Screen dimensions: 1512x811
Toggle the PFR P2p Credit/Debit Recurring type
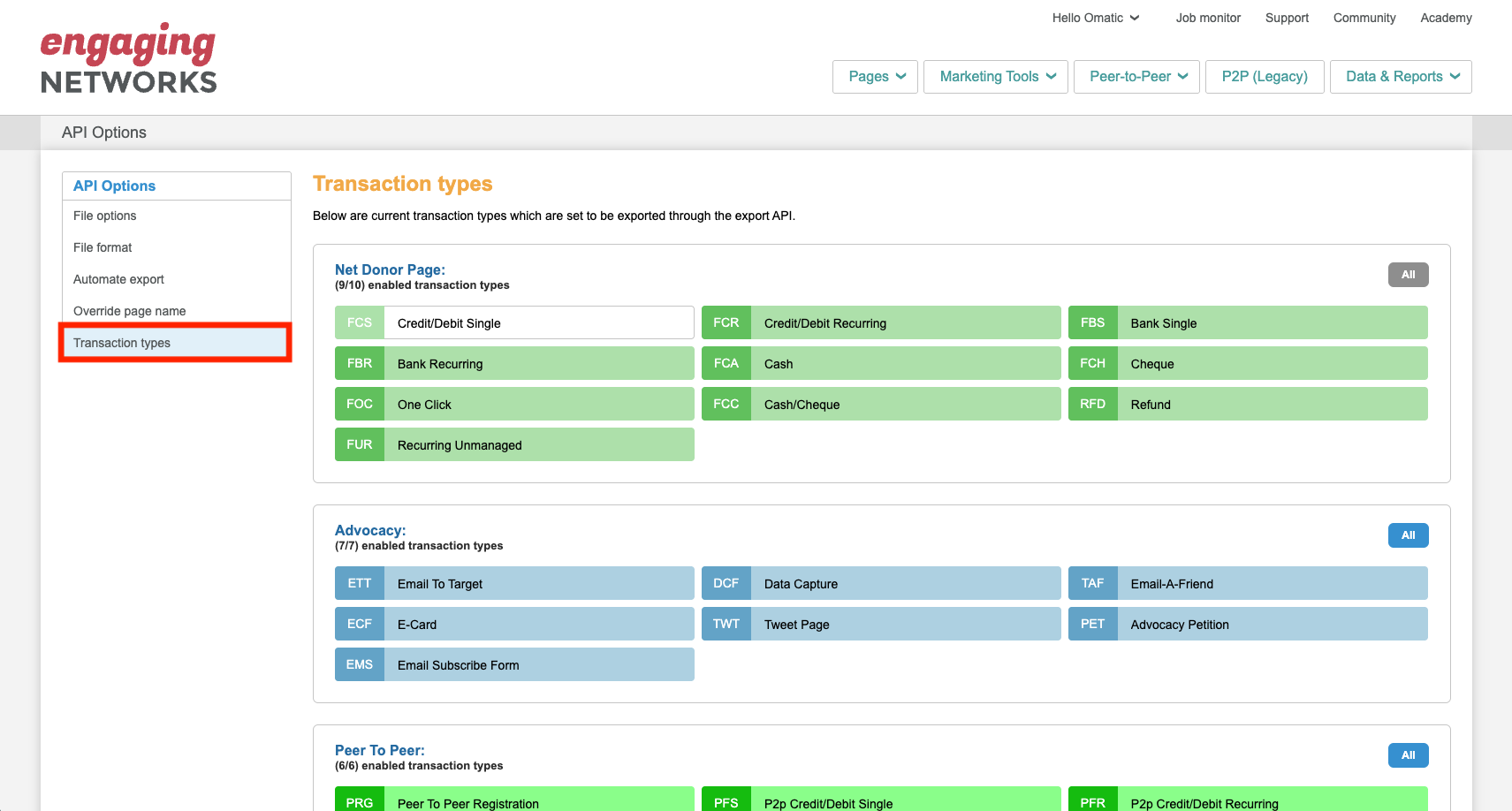pyautogui.click(x=1248, y=800)
